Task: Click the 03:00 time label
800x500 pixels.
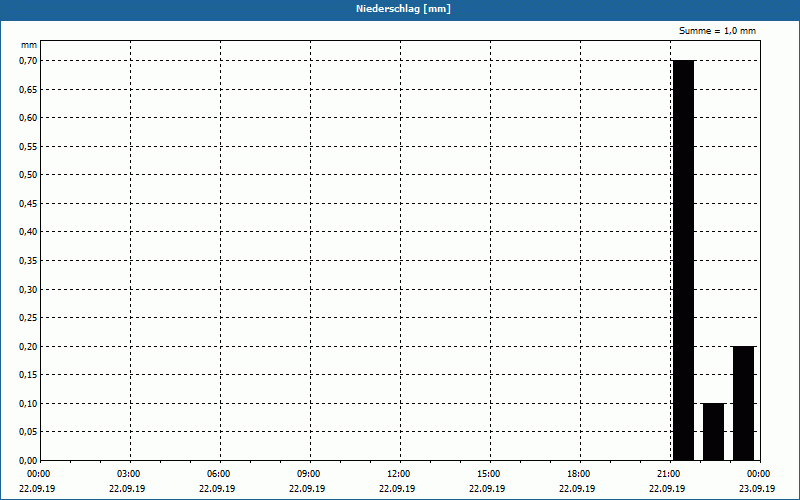Action: [128, 474]
